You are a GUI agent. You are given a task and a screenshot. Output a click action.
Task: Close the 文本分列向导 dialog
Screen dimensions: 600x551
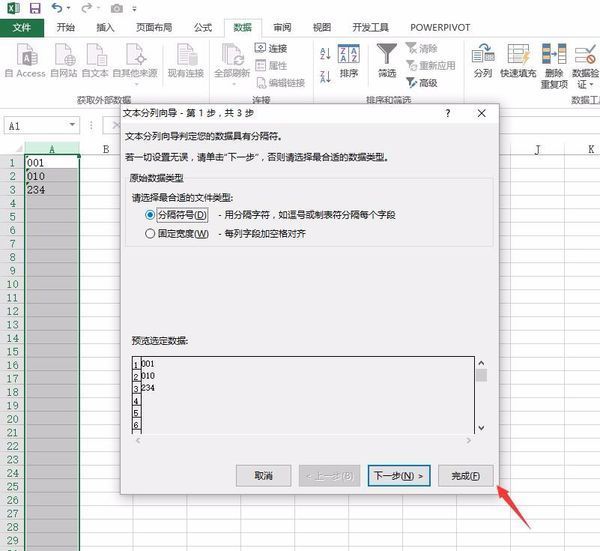(482, 113)
